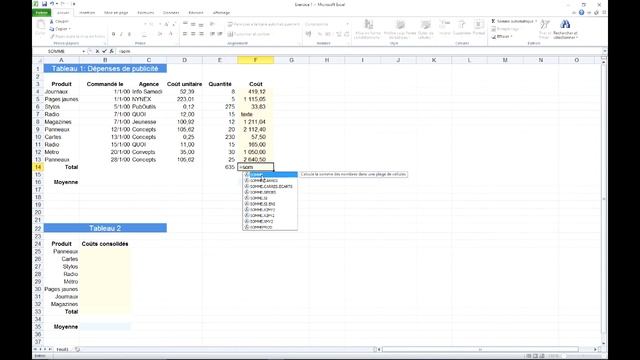Select SOMME in autocomplete list

[270, 175]
